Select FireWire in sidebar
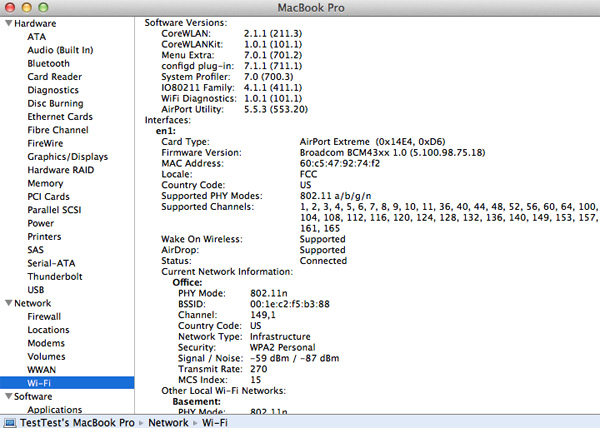Image resolution: width=600 pixels, height=428 pixels. click(45, 143)
